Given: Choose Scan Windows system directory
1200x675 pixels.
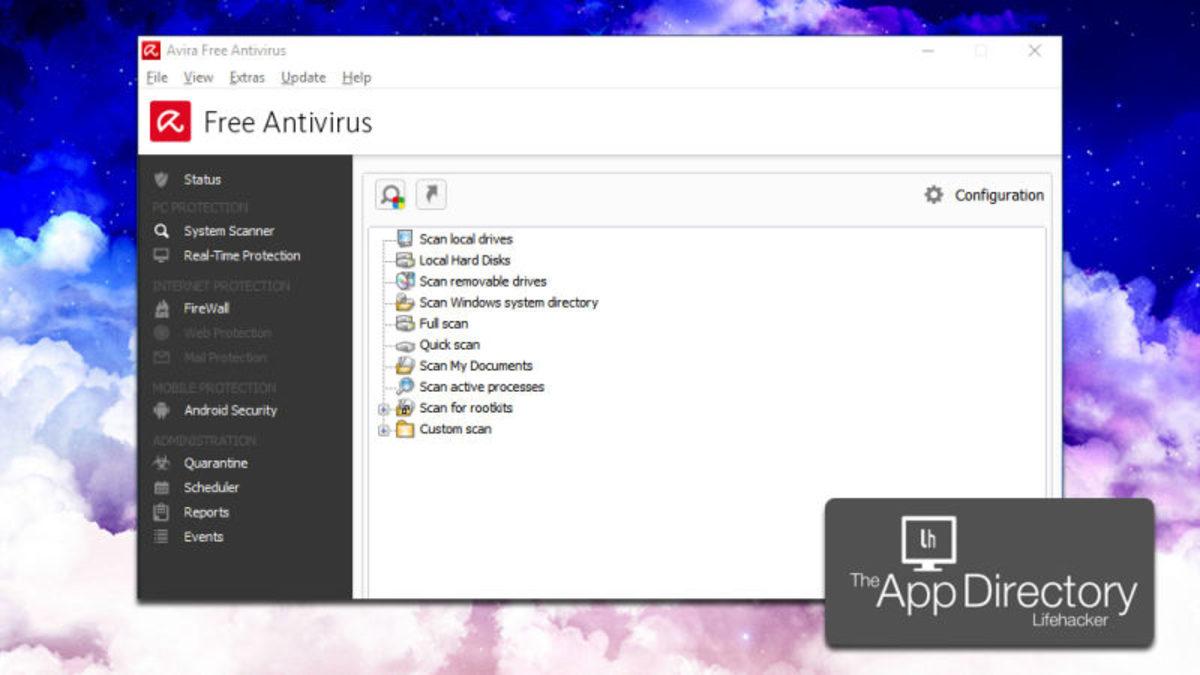Looking at the screenshot, I should pyautogui.click(x=508, y=303).
